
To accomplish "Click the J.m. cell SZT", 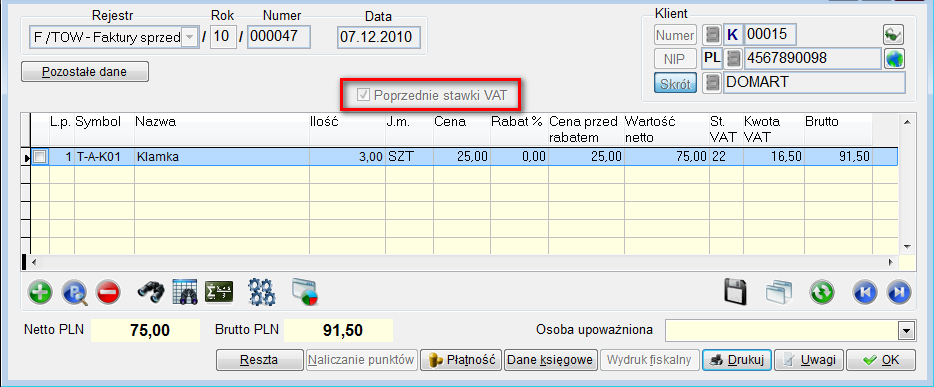I will [x=409, y=157].
